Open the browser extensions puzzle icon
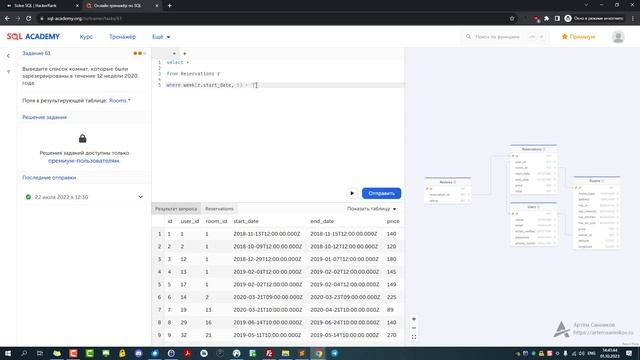Image resolution: width=640 pixels, height=360 pixels. point(547,18)
